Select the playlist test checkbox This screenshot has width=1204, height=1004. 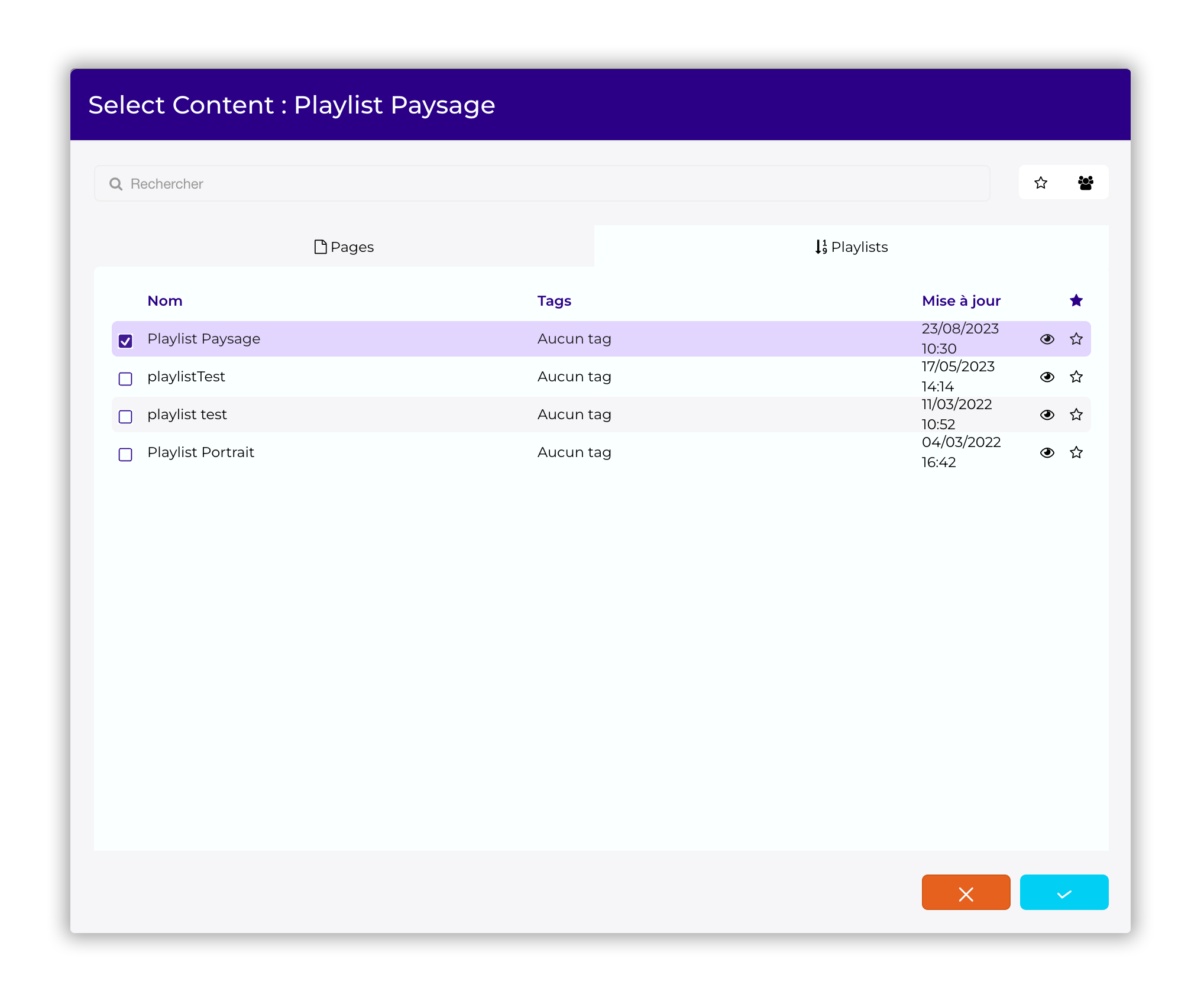125,416
